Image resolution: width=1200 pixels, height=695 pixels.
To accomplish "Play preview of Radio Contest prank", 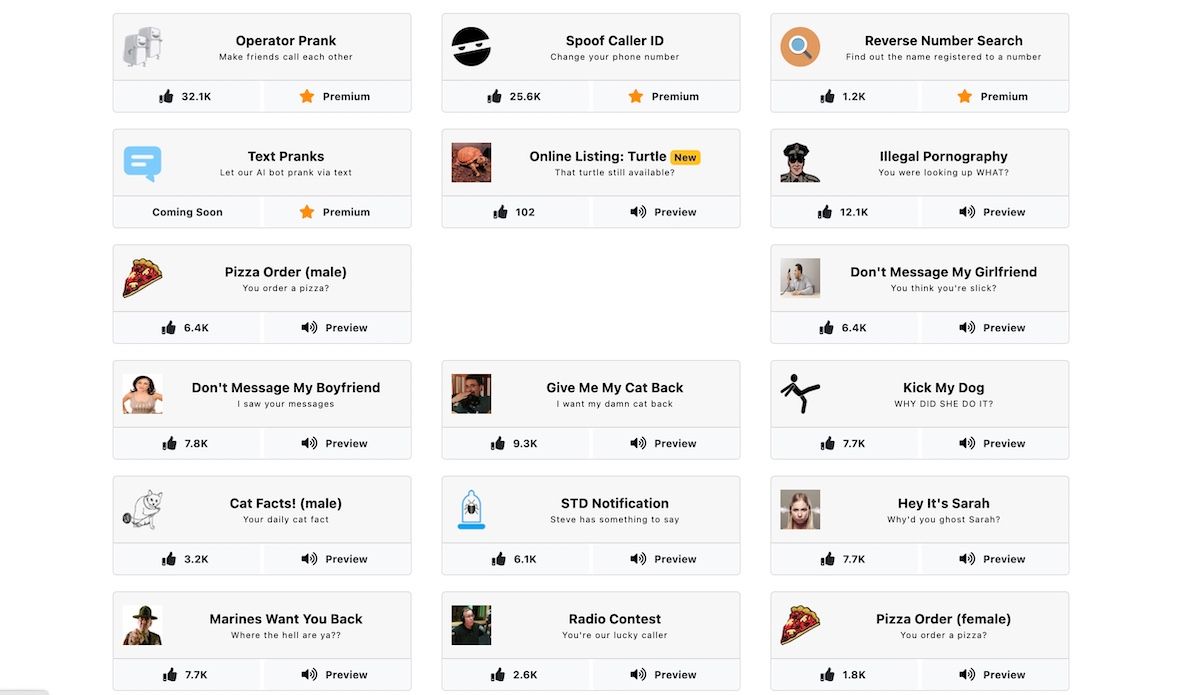I will (x=663, y=675).
